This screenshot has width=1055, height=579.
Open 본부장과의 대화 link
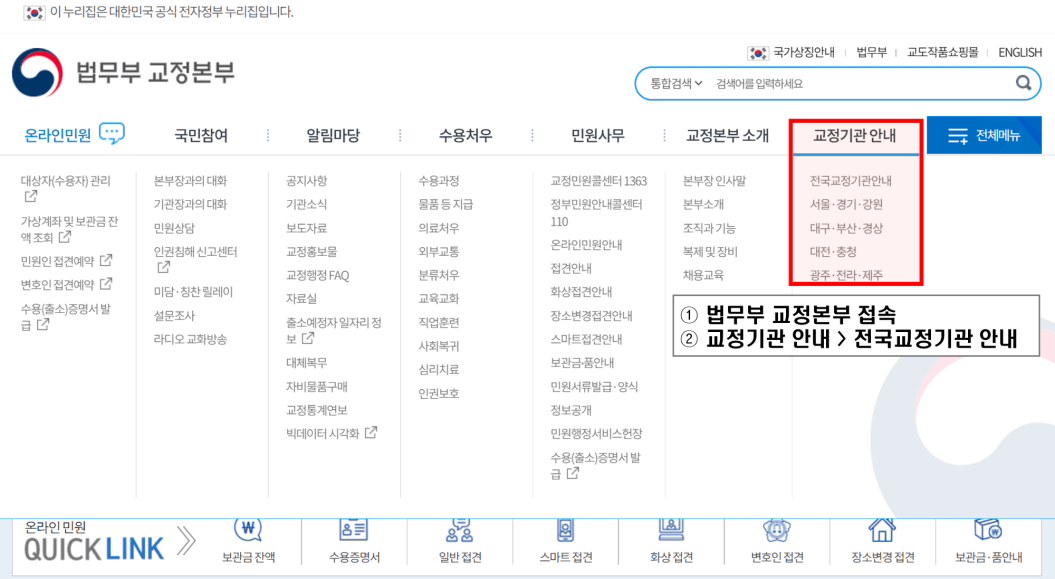coord(190,181)
